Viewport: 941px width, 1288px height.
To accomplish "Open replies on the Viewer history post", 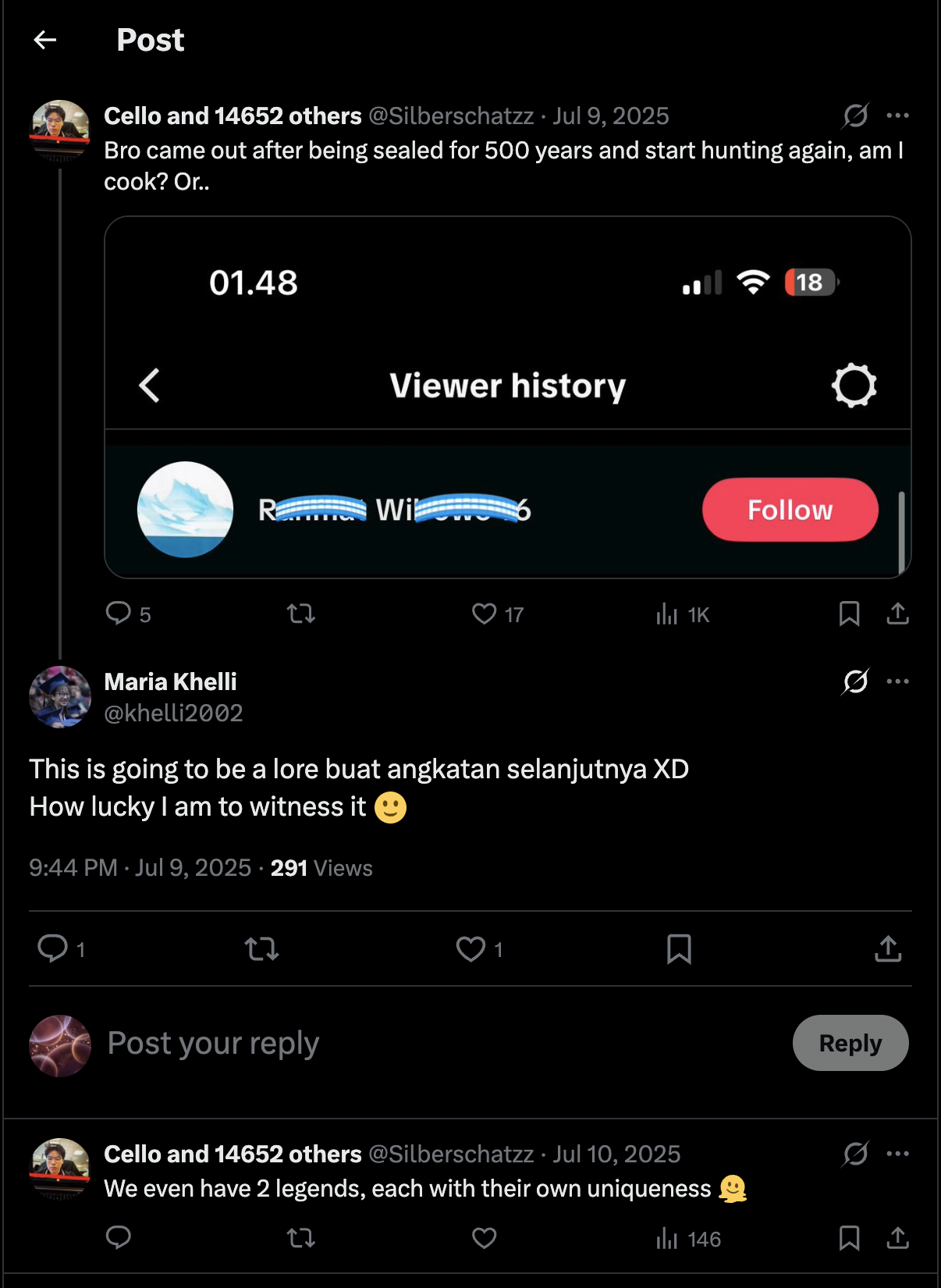I will point(128,614).
